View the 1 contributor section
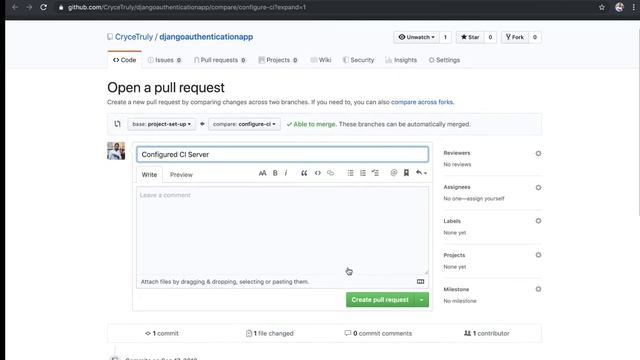The width and height of the screenshot is (640, 360). pyautogui.click(x=487, y=333)
